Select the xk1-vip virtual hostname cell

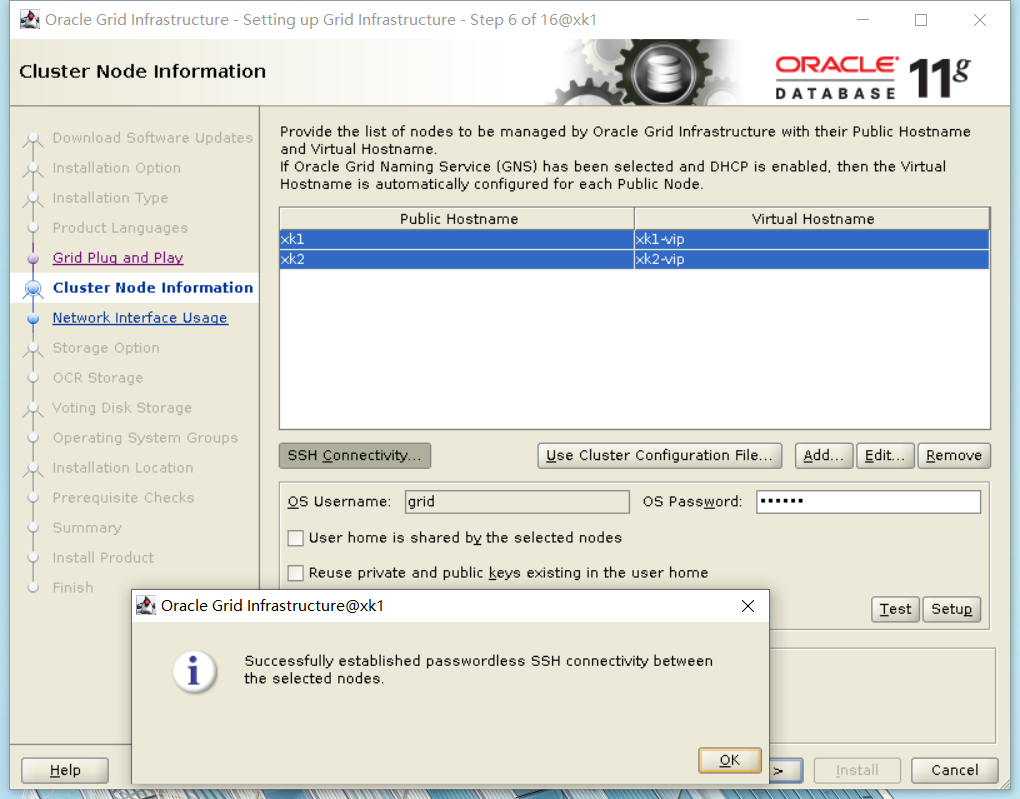pyautogui.click(x=812, y=239)
